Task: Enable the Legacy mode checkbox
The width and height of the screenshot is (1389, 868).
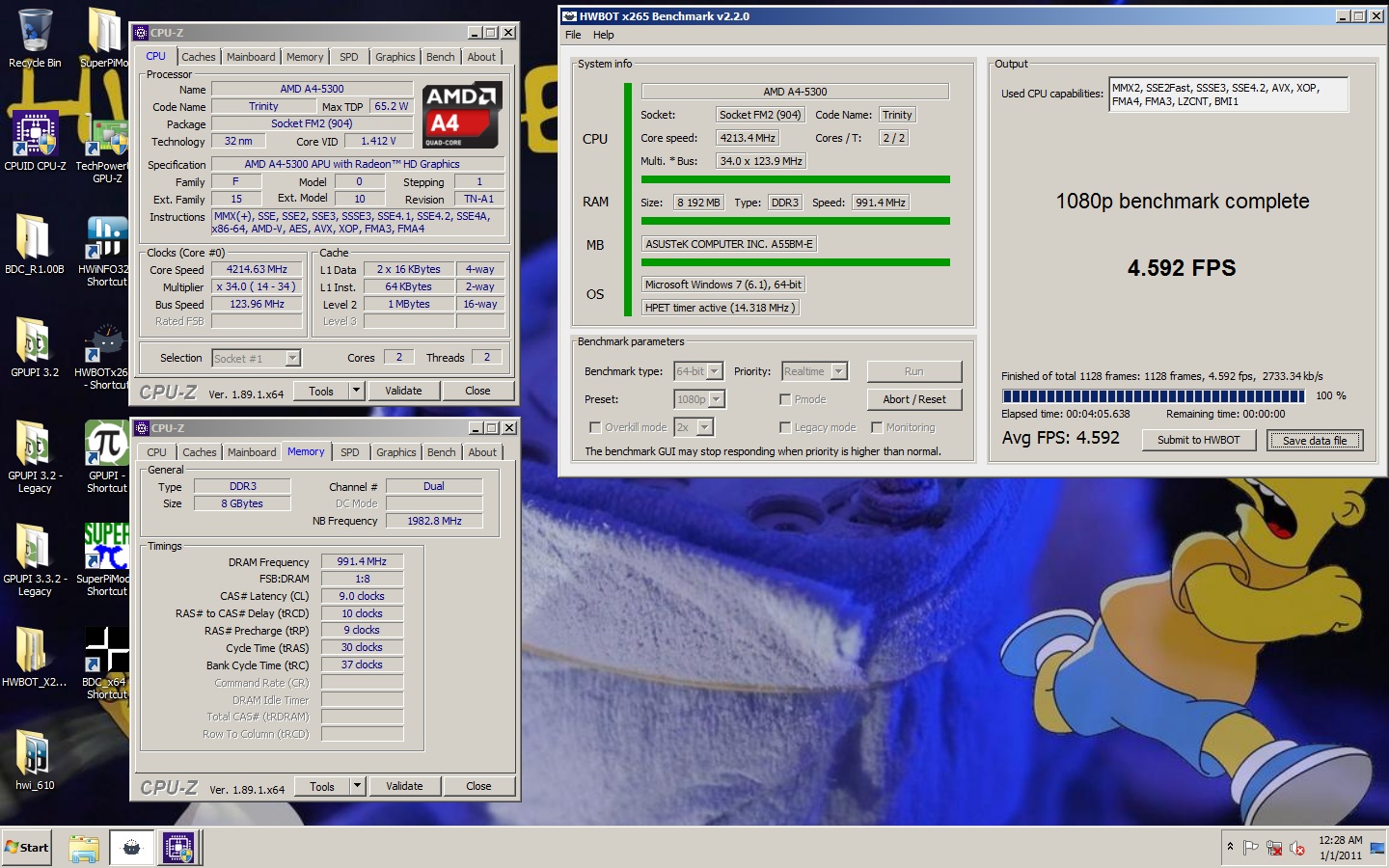Action: pos(785,427)
